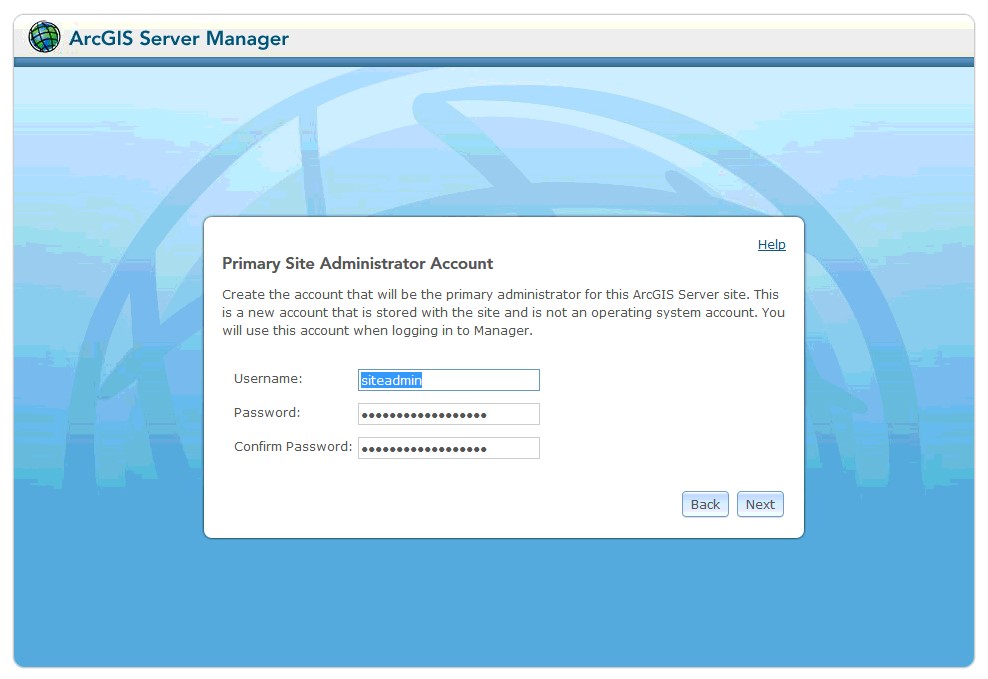Screen dimensions: 988x679
Task: Click the Confirm Password: label
Action: pyautogui.click(x=293, y=447)
